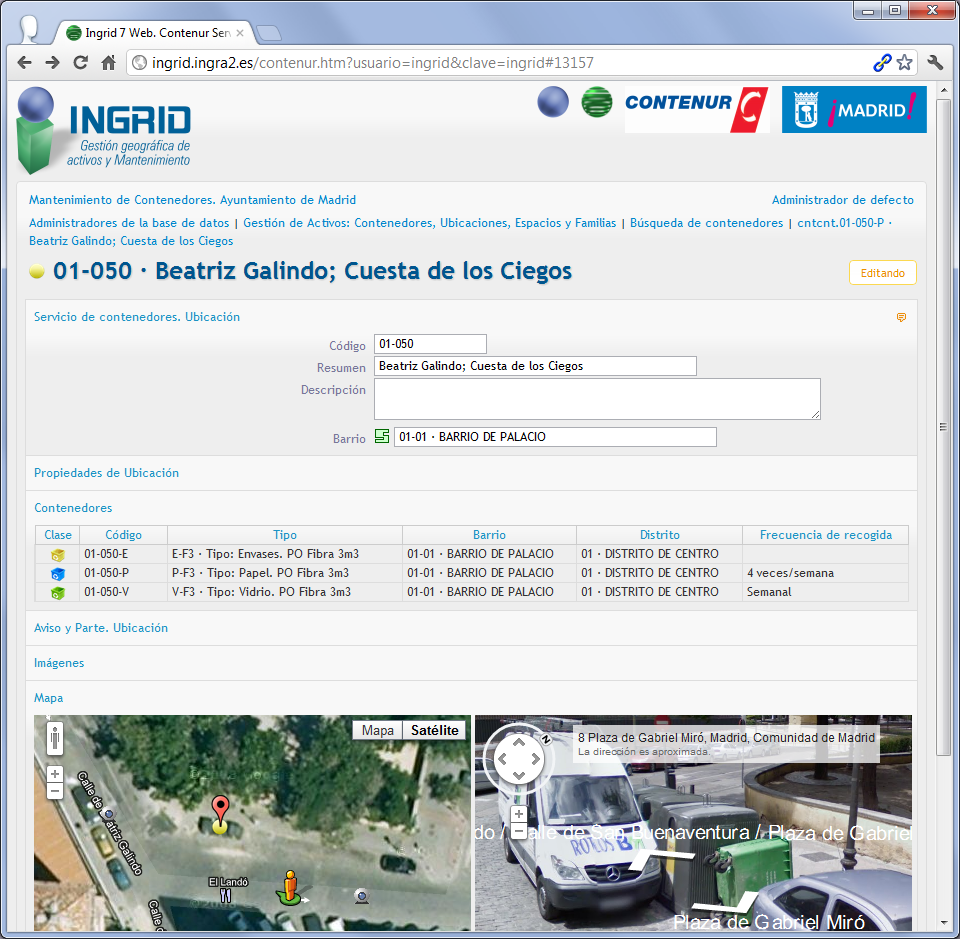Bookmark the page with the star icon
The image size is (960, 939).
[904, 62]
